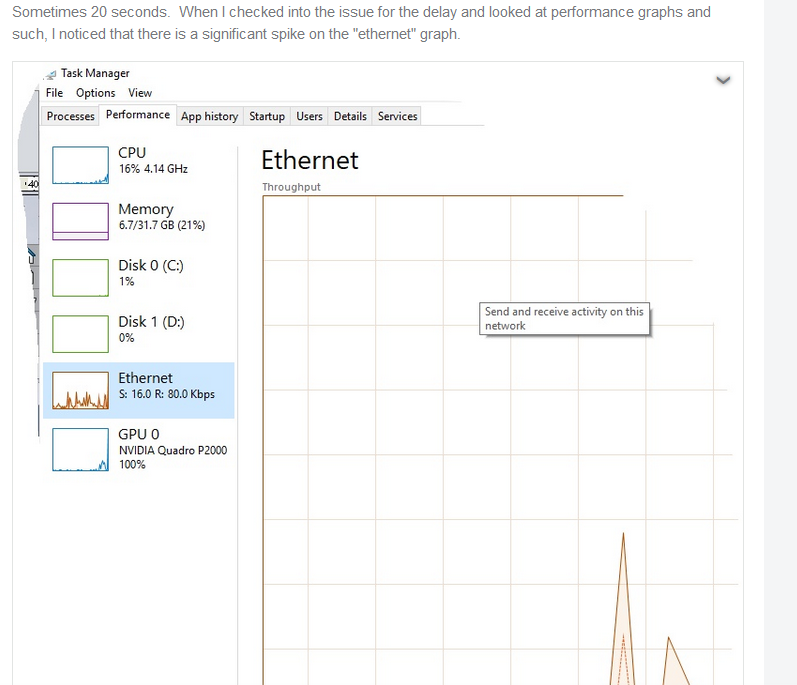The height and width of the screenshot is (685, 797).
Task: Select the Ethernet throughput mini graph
Action: click(x=80, y=390)
